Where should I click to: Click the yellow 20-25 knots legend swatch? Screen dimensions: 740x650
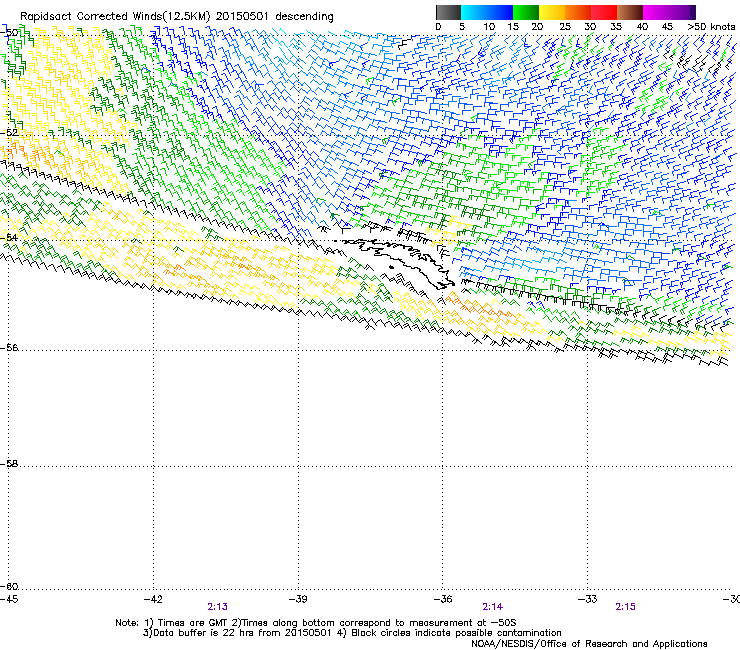pyautogui.click(x=552, y=12)
